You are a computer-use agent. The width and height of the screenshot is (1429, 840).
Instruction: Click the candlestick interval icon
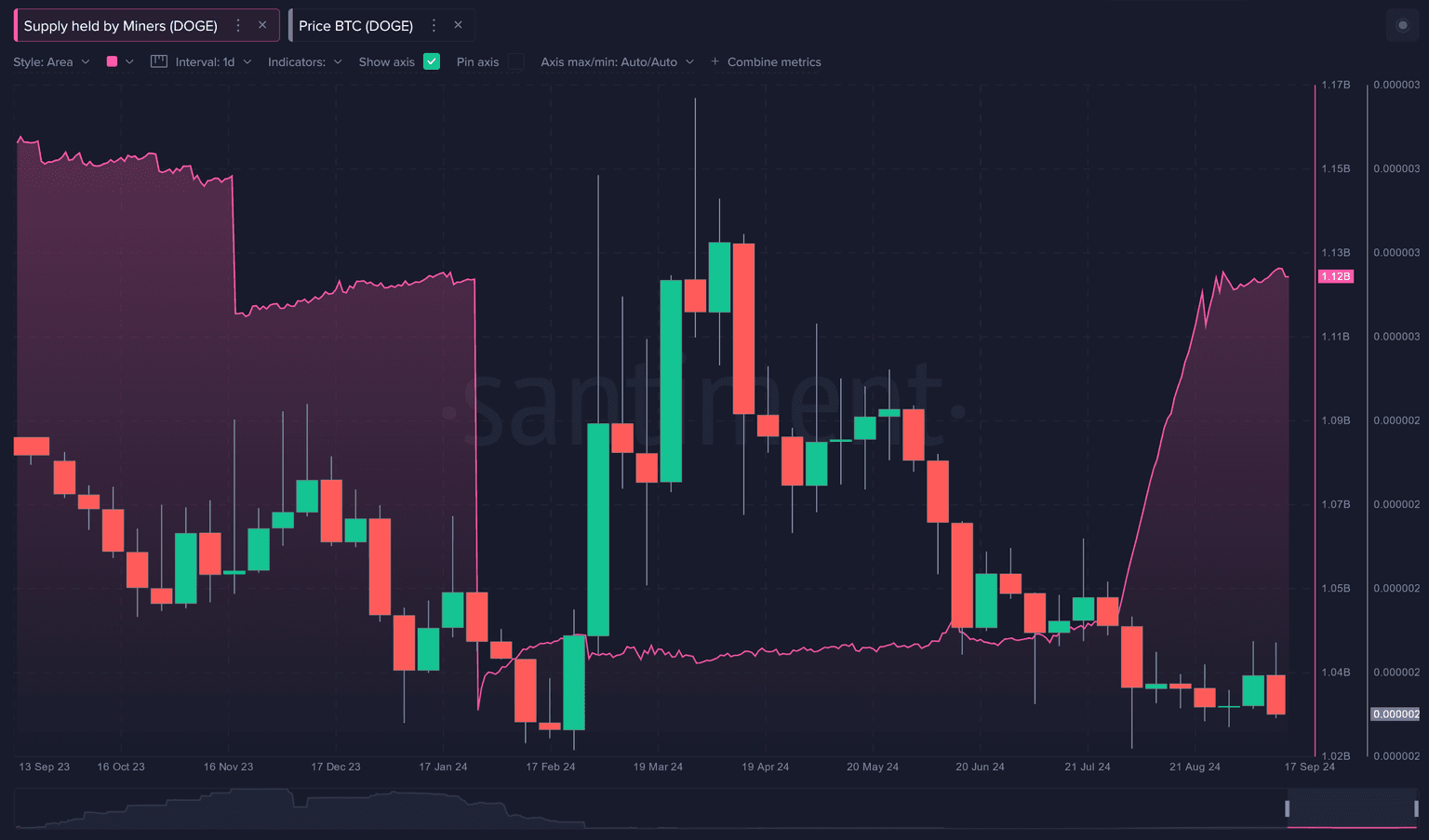[x=159, y=61]
